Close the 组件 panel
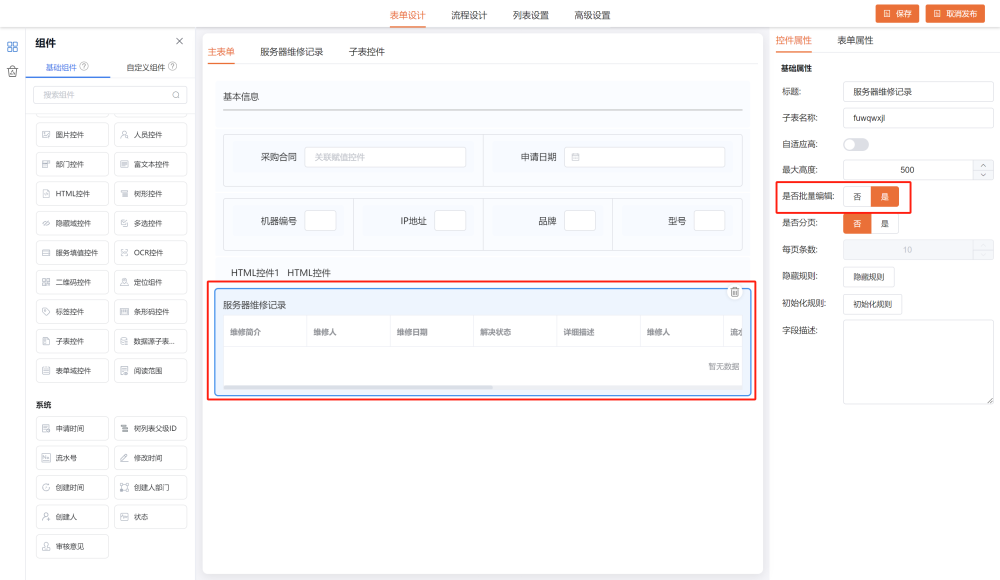Image resolution: width=1000 pixels, height=580 pixels. pos(179,41)
